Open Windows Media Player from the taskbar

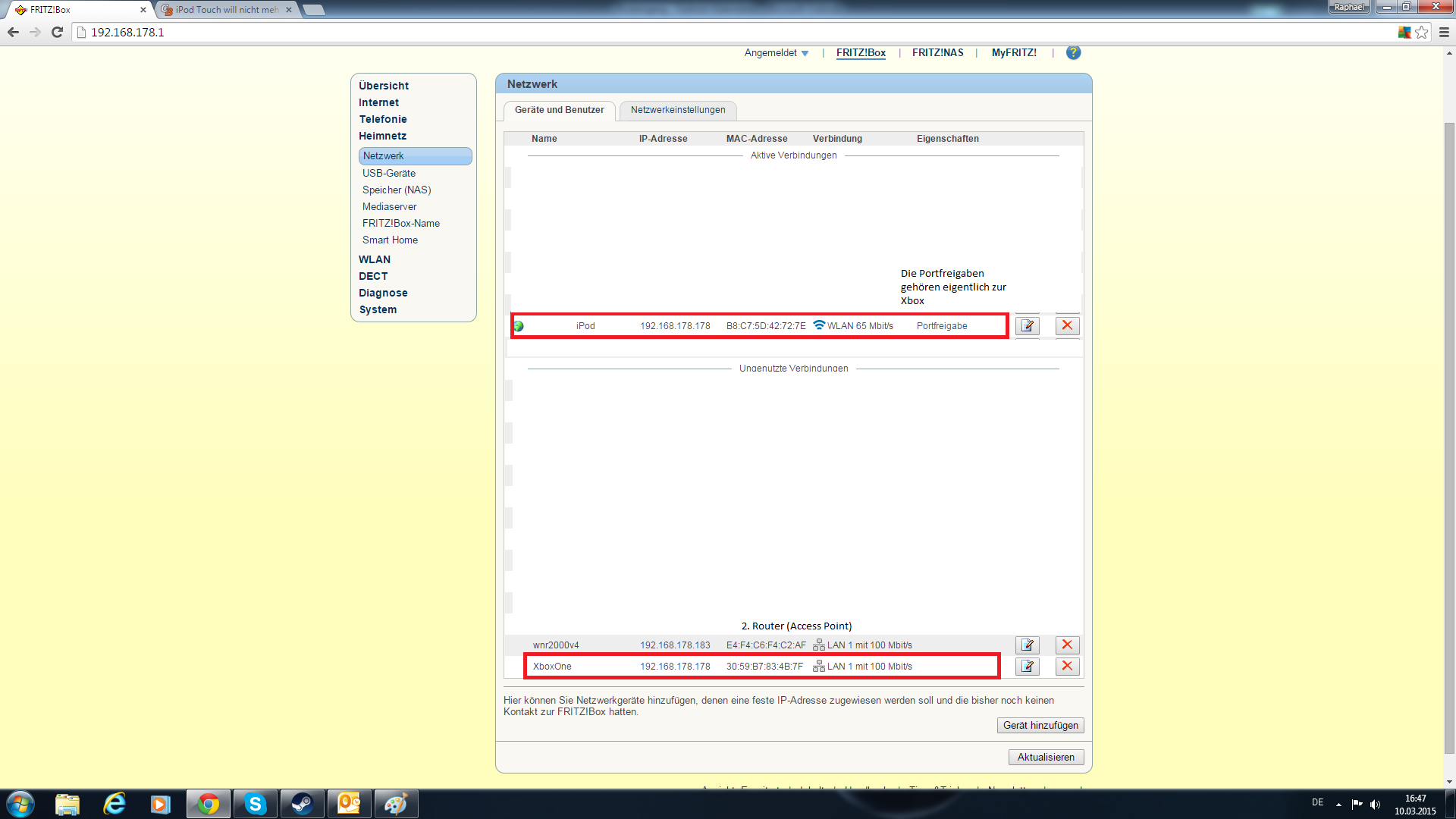pos(162,804)
